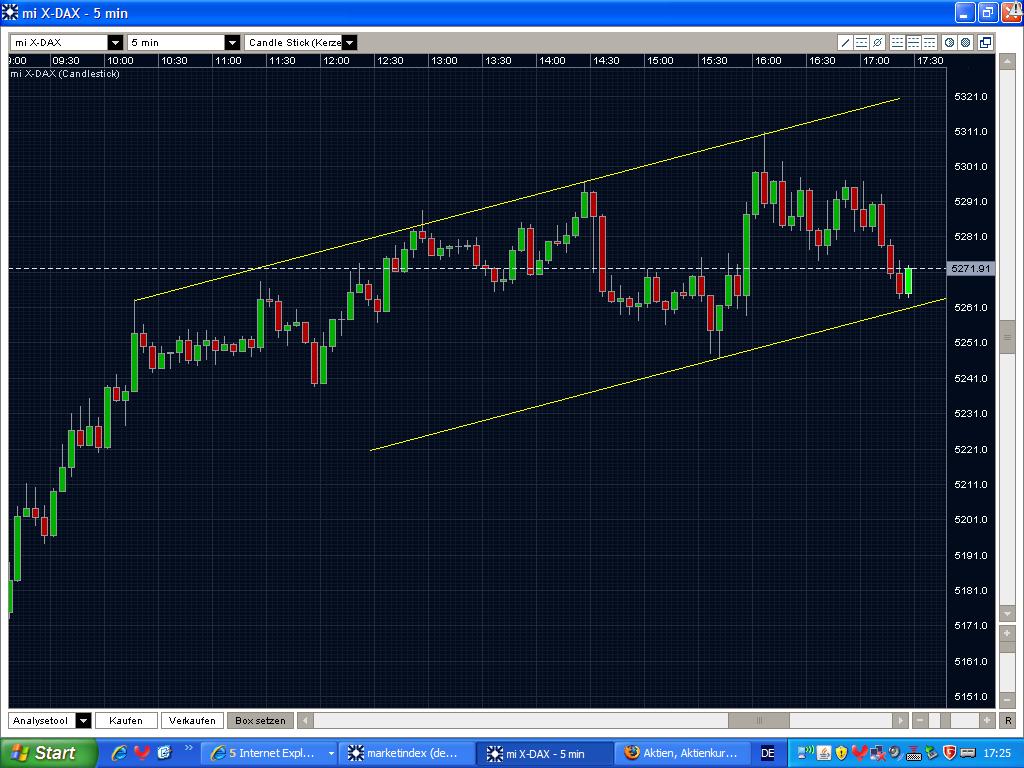Click vertical scrollbar down arrow

tap(1007, 614)
